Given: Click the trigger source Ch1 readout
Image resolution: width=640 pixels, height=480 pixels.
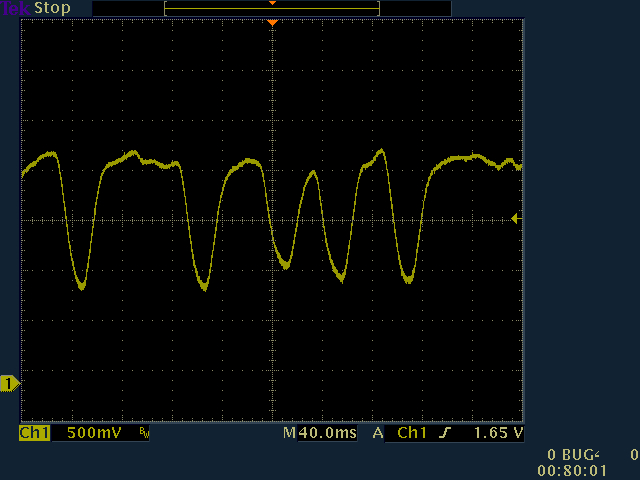Looking at the screenshot, I should [412, 433].
